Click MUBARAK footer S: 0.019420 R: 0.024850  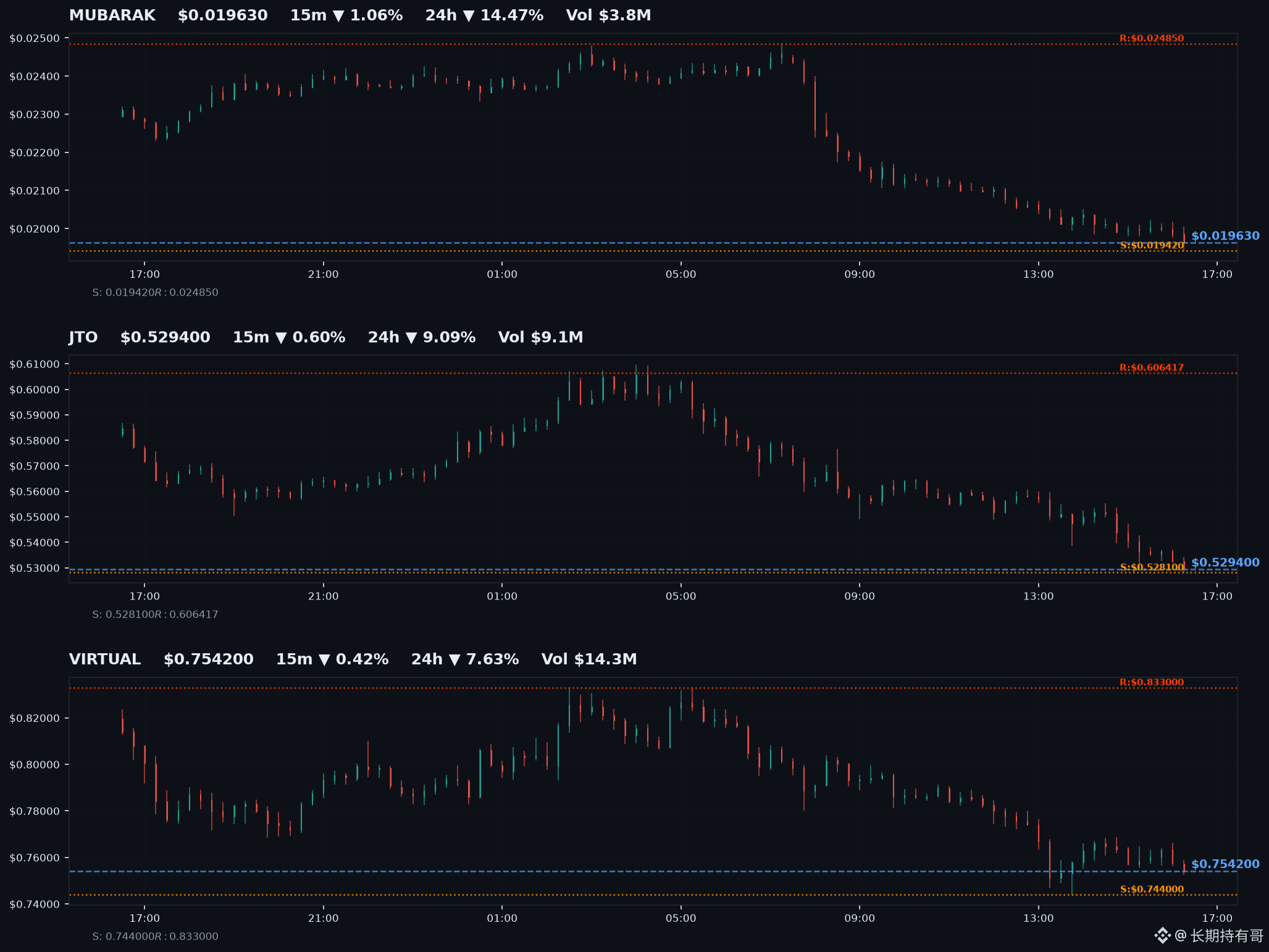pyautogui.click(x=155, y=293)
